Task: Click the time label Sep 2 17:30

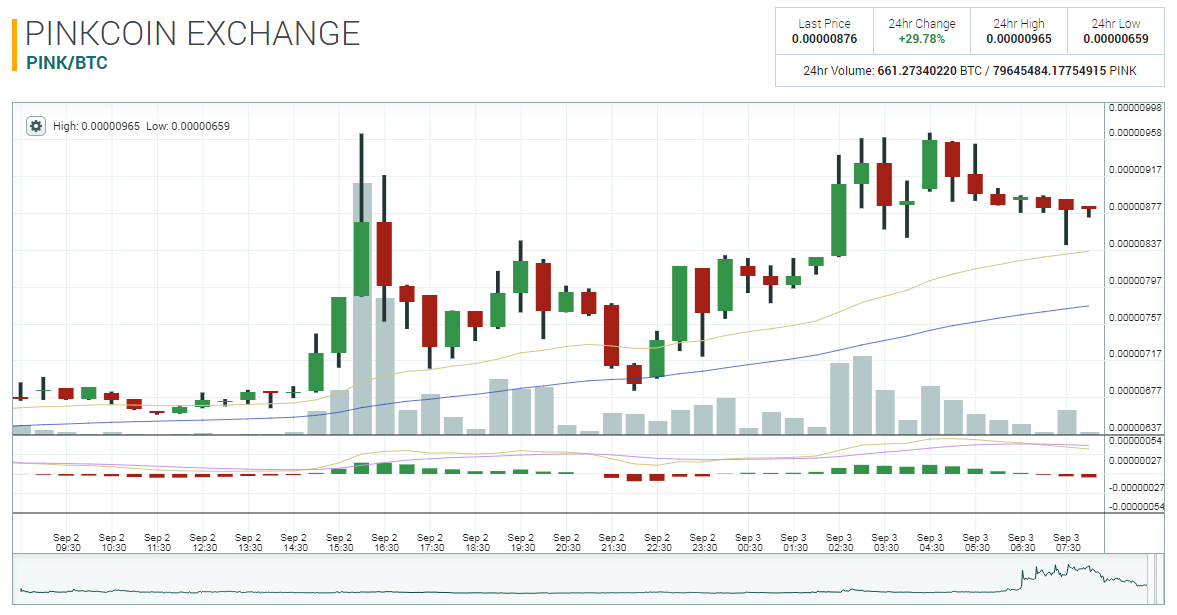Action: (431, 542)
